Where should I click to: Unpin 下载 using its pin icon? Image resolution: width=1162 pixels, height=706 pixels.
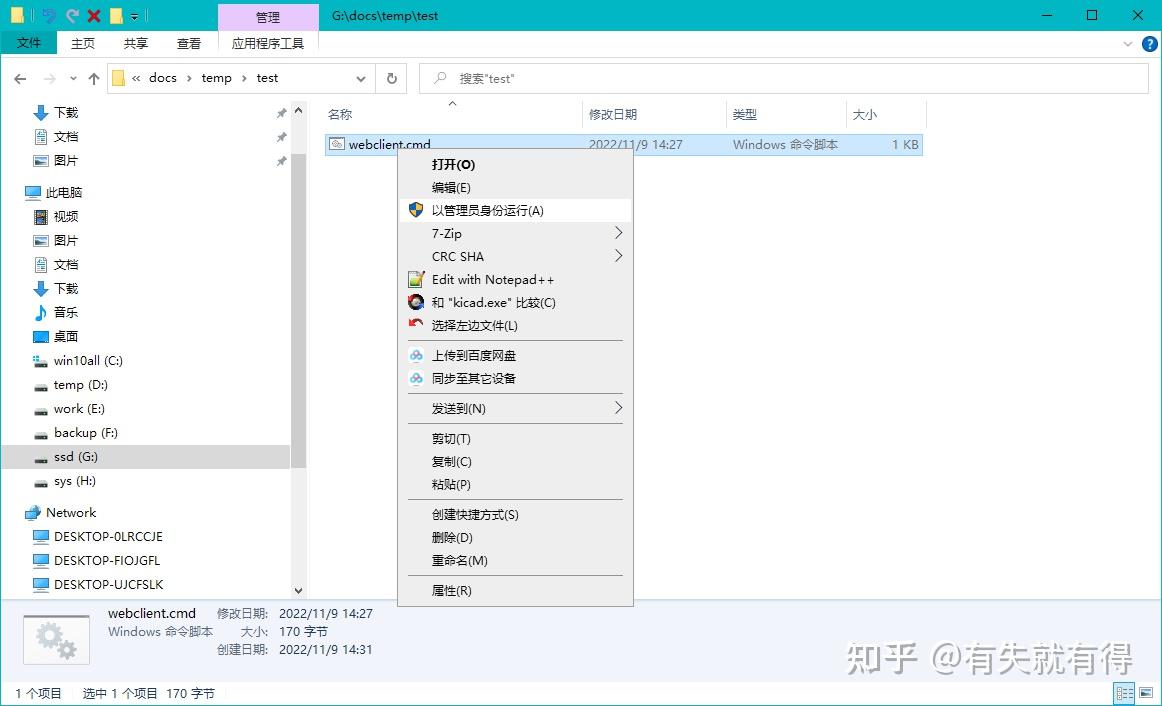pyautogui.click(x=283, y=112)
